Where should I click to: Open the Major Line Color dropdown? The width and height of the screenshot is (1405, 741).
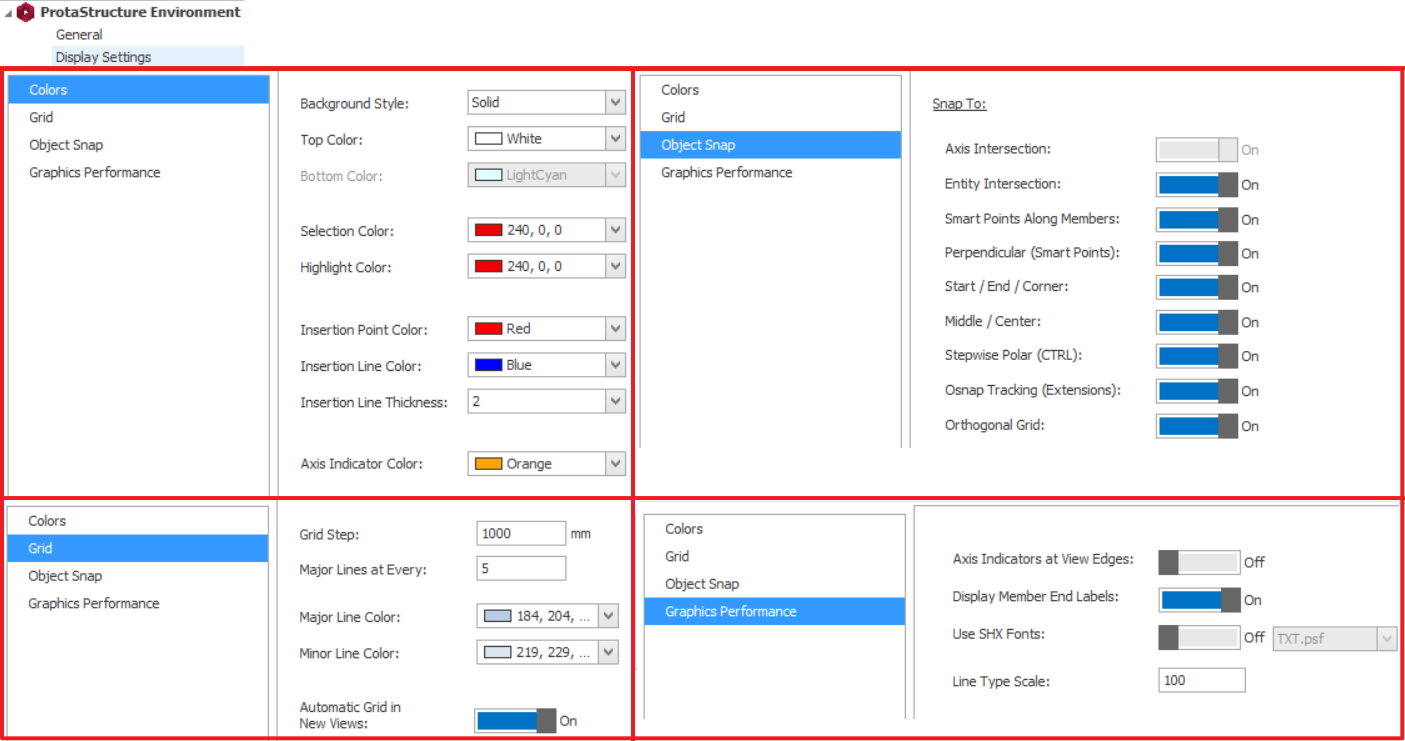point(607,617)
